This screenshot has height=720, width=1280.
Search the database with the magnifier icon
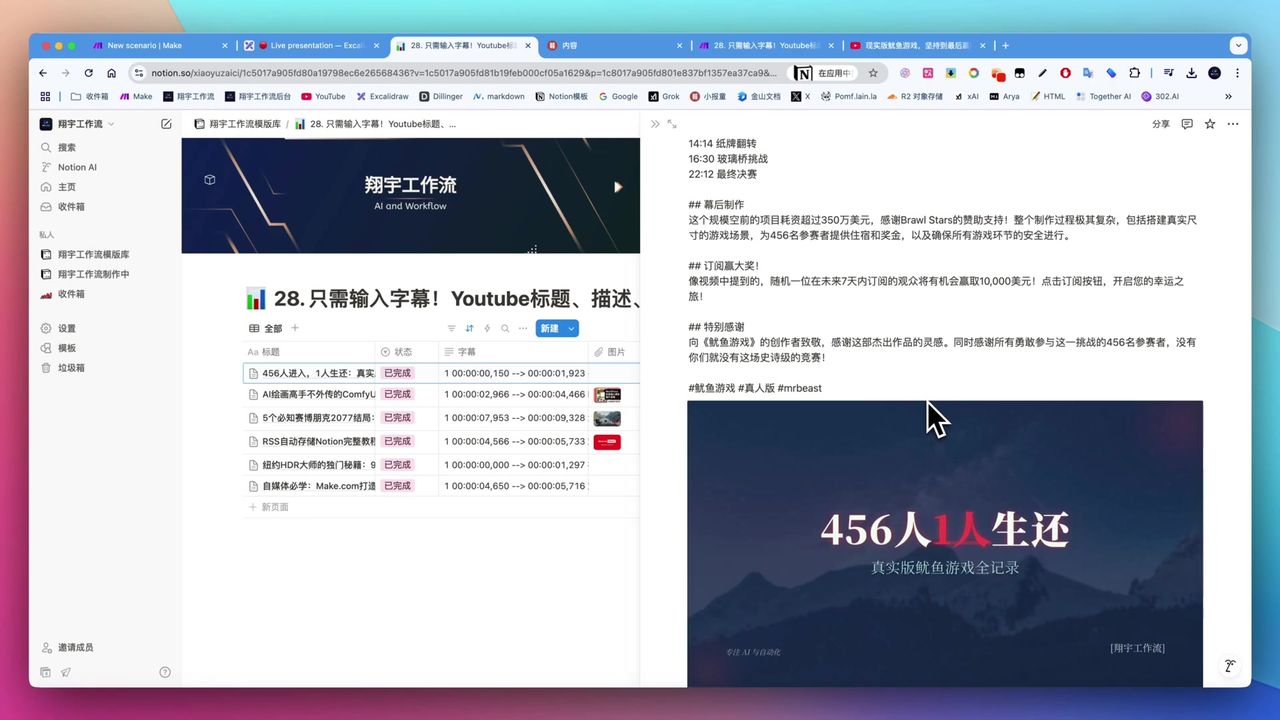pos(504,328)
